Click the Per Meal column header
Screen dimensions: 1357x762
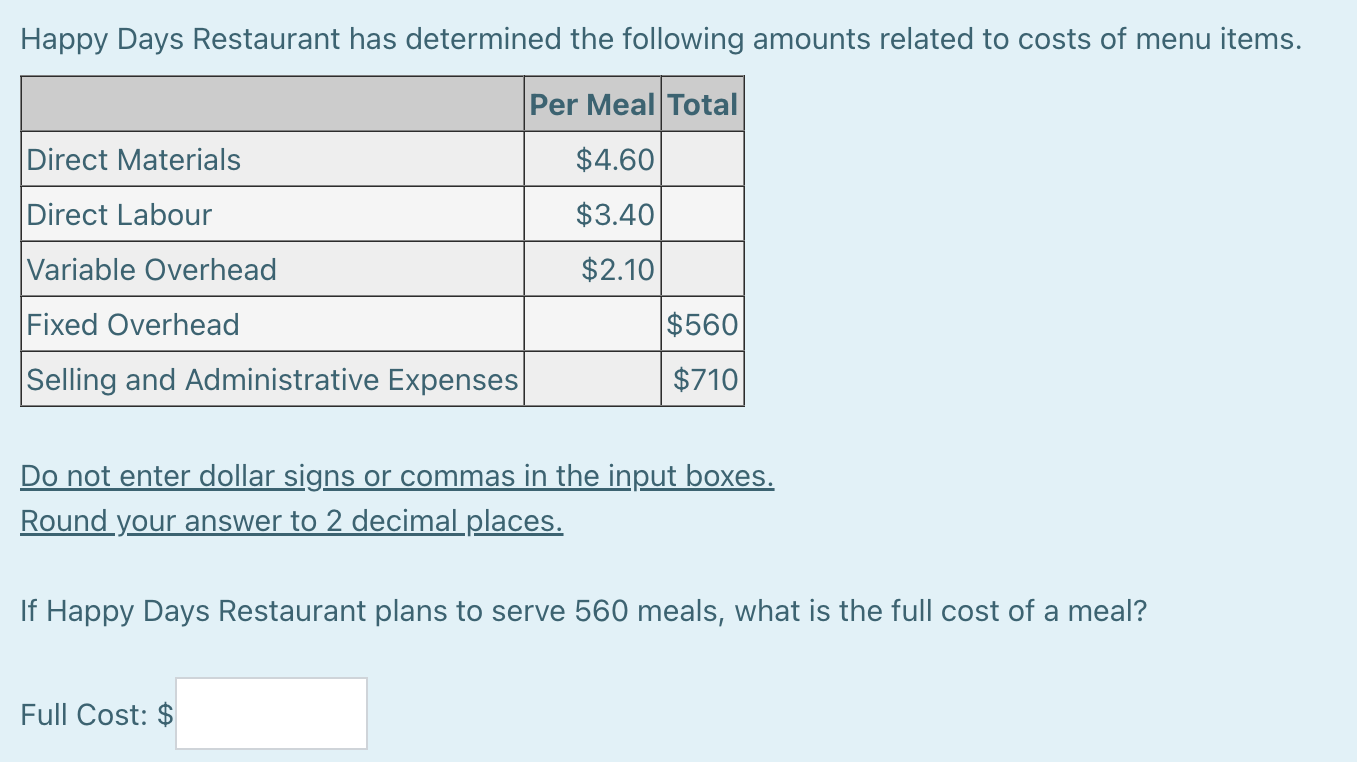pos(592,103)
